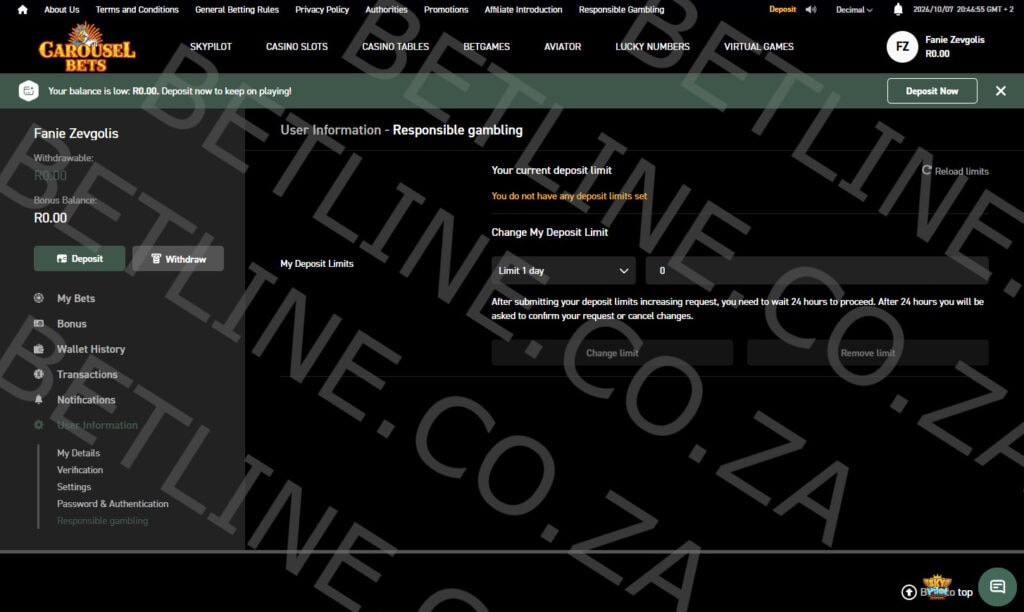
Task: Open Transactions in sidebar
Action: coord(87,374)
